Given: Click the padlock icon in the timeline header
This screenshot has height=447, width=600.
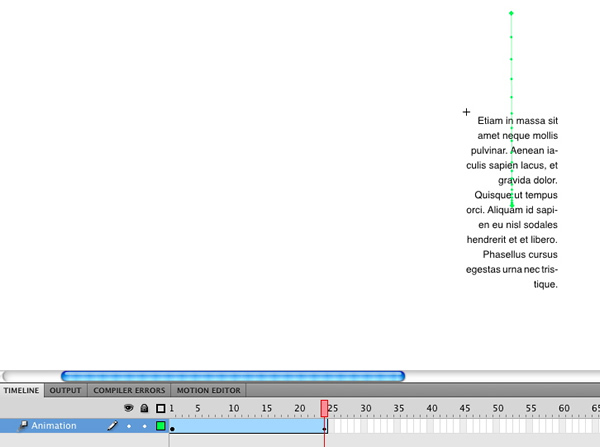Looking at the screenshot, I should [144, 408].
